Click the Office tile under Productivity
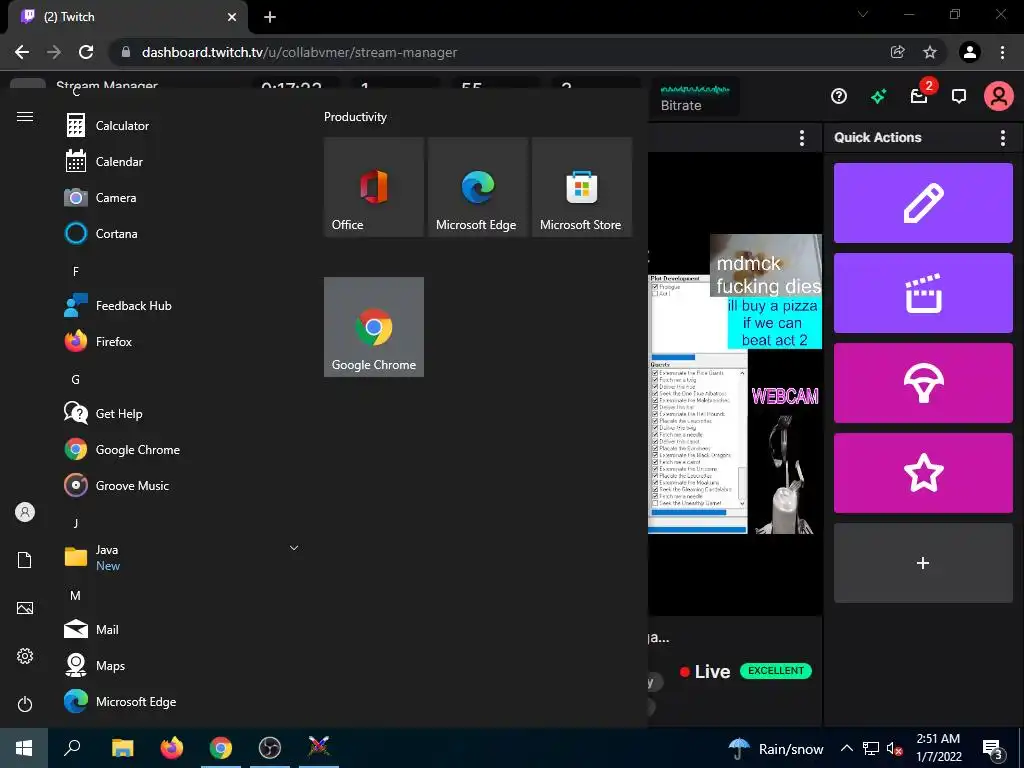The width and height of the screenshot is (1024, 768). pos(374,187)
